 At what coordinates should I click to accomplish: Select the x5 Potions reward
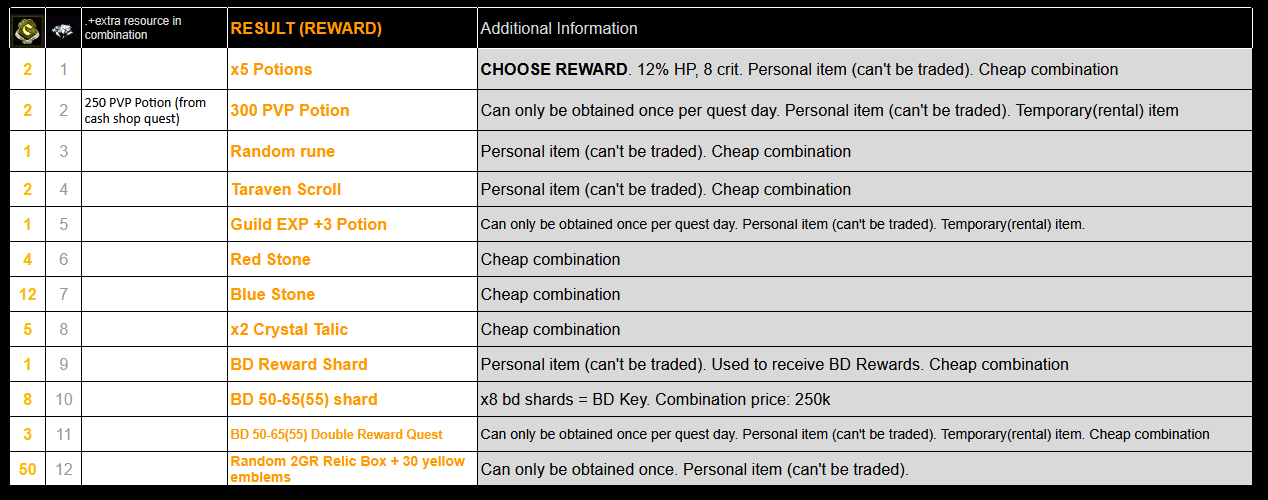tap(271, 70)
